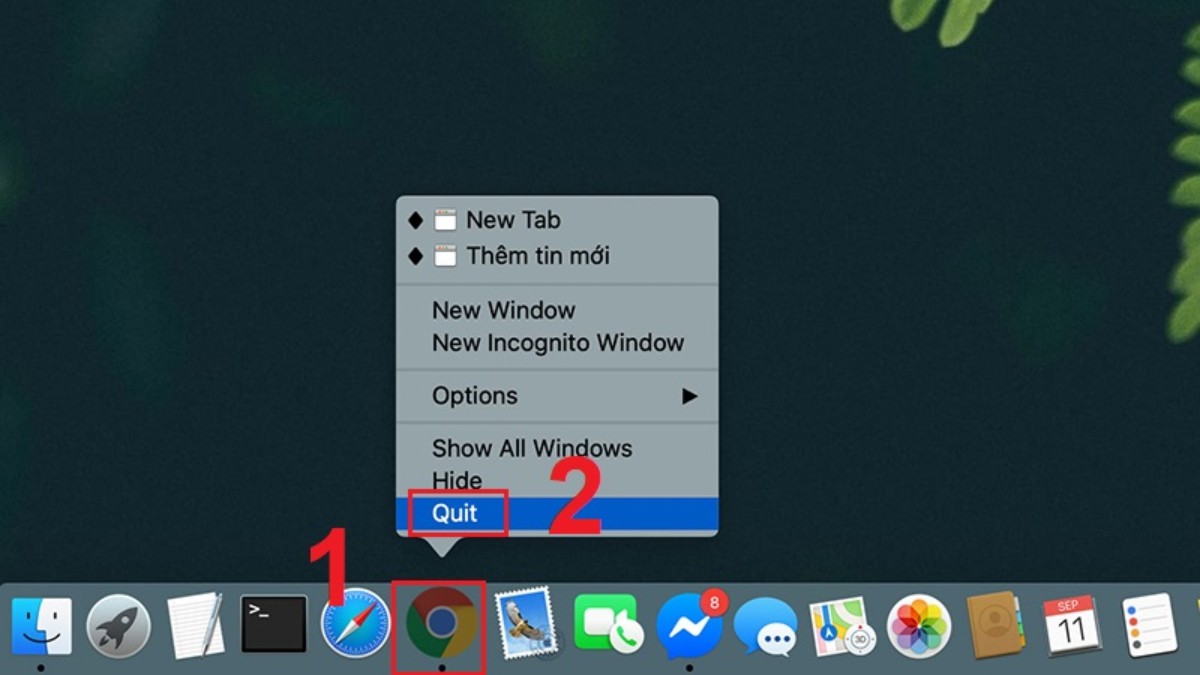Open the Notes app
The height and width of the screenshot is (675, 1200).
click(198, 626)
